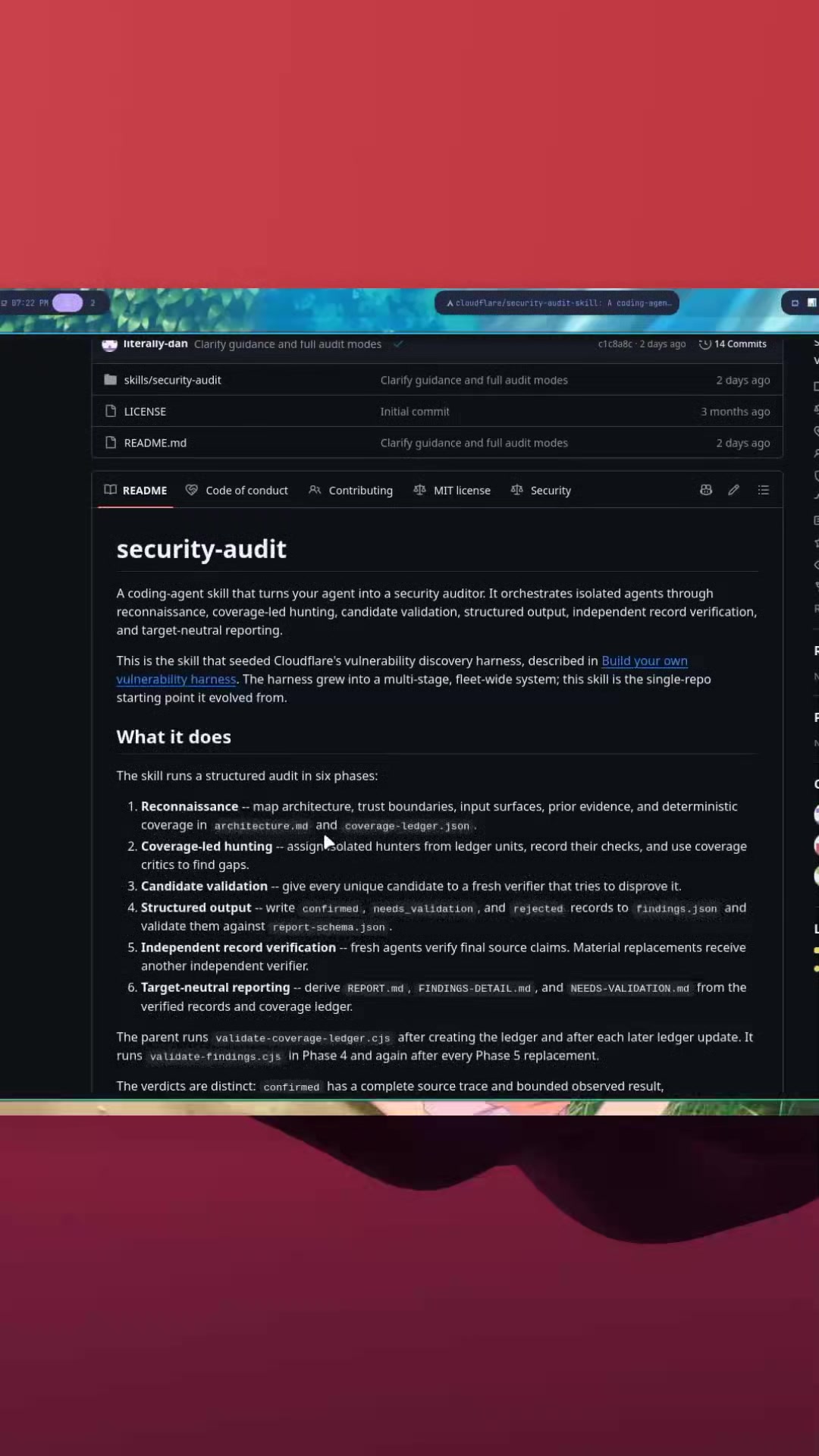Open the commit message in the skills/security-audit row

pos(474,380)
